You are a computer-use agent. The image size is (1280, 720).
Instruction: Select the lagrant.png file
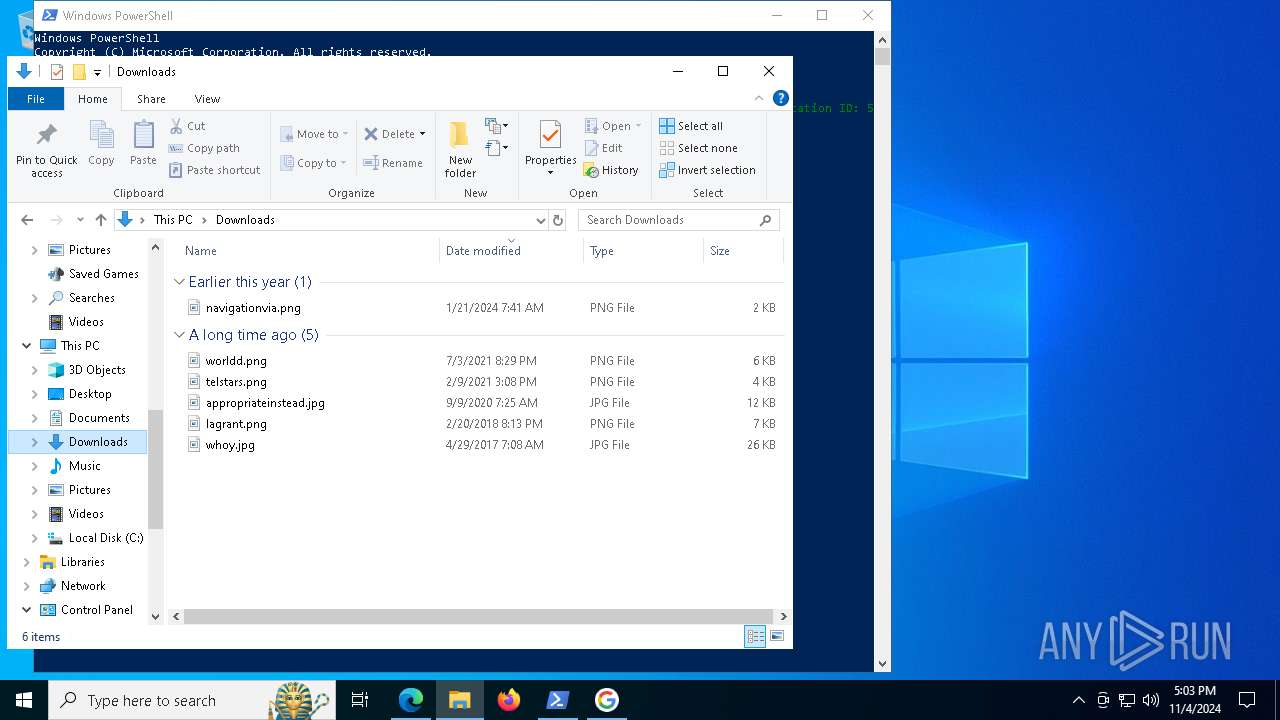[236, 424]
